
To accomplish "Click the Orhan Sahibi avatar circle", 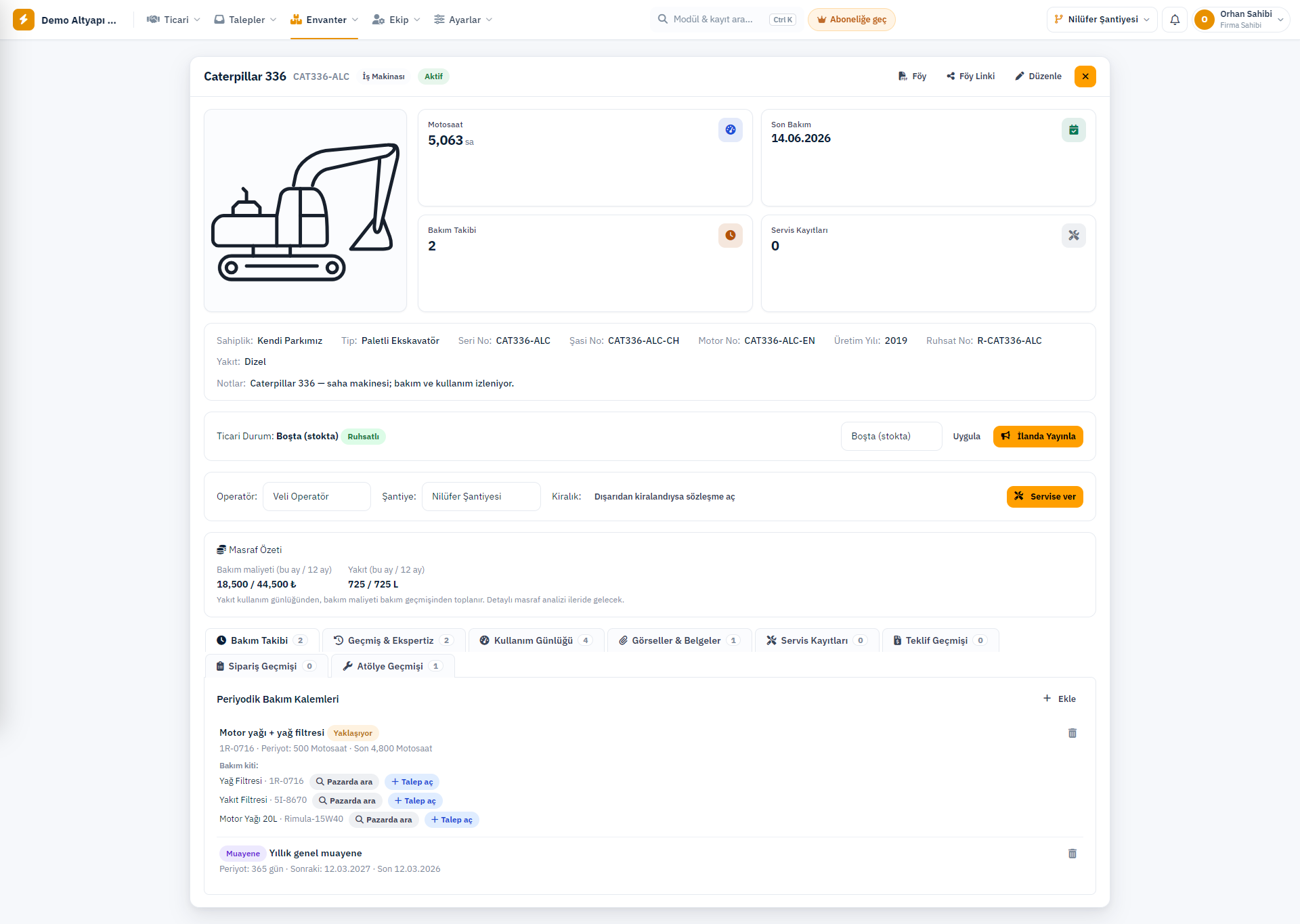I will (x=1205, y=20).
